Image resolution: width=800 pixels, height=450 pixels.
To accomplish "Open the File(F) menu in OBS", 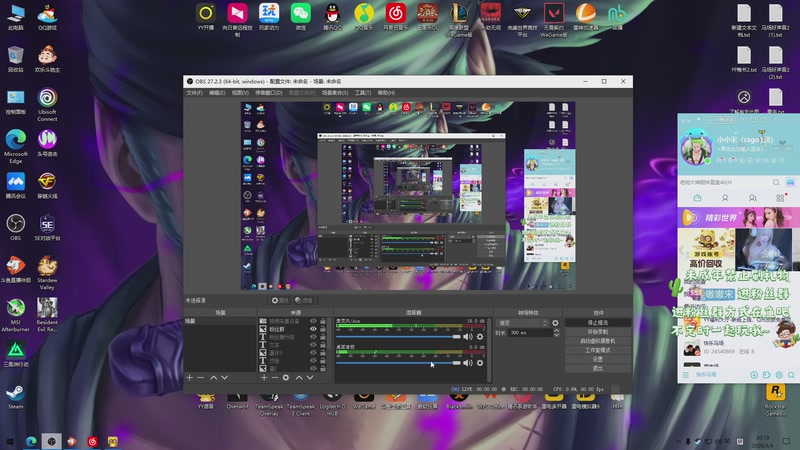I will (194, 93).
